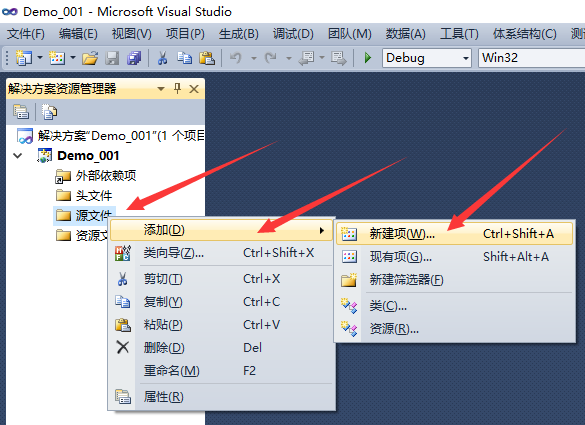Choose 删除(D) from context menu

[222, 348]
